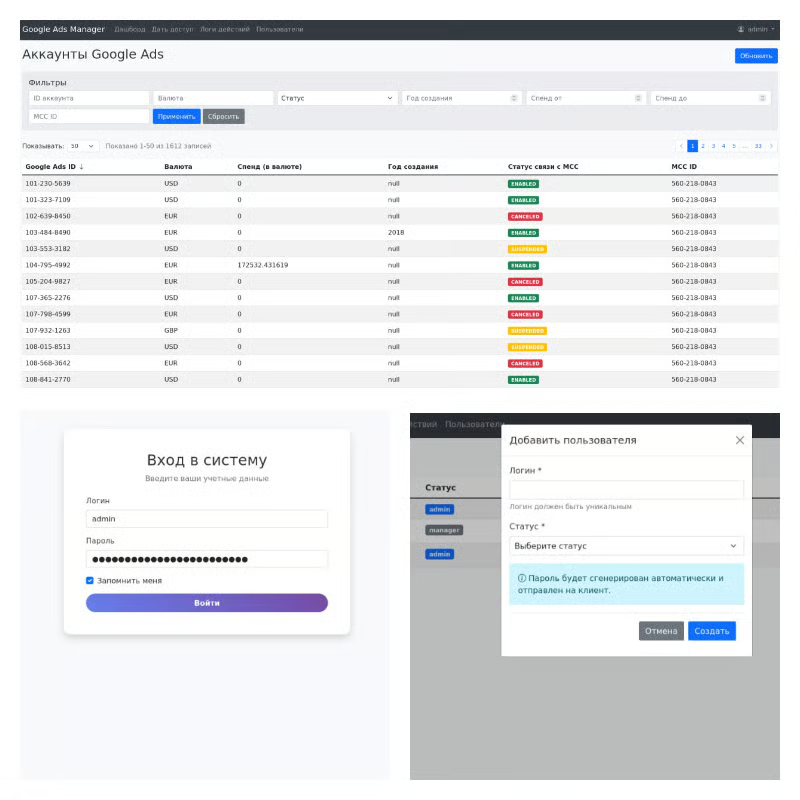Click the MCC ID column header
This screenshot has width=800, height=800.
point(684,167)
